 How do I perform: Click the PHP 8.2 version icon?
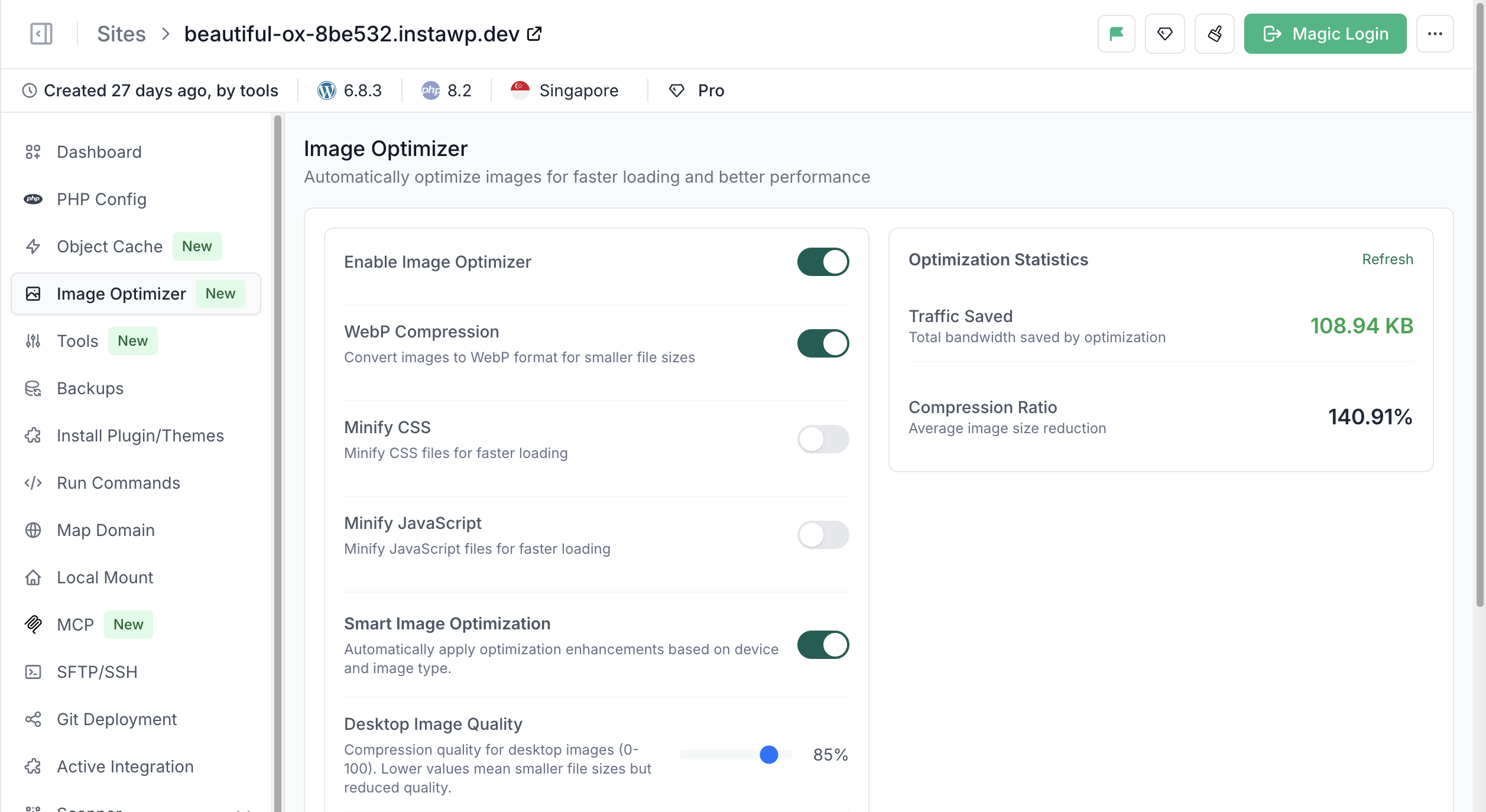tap(430, 90)
